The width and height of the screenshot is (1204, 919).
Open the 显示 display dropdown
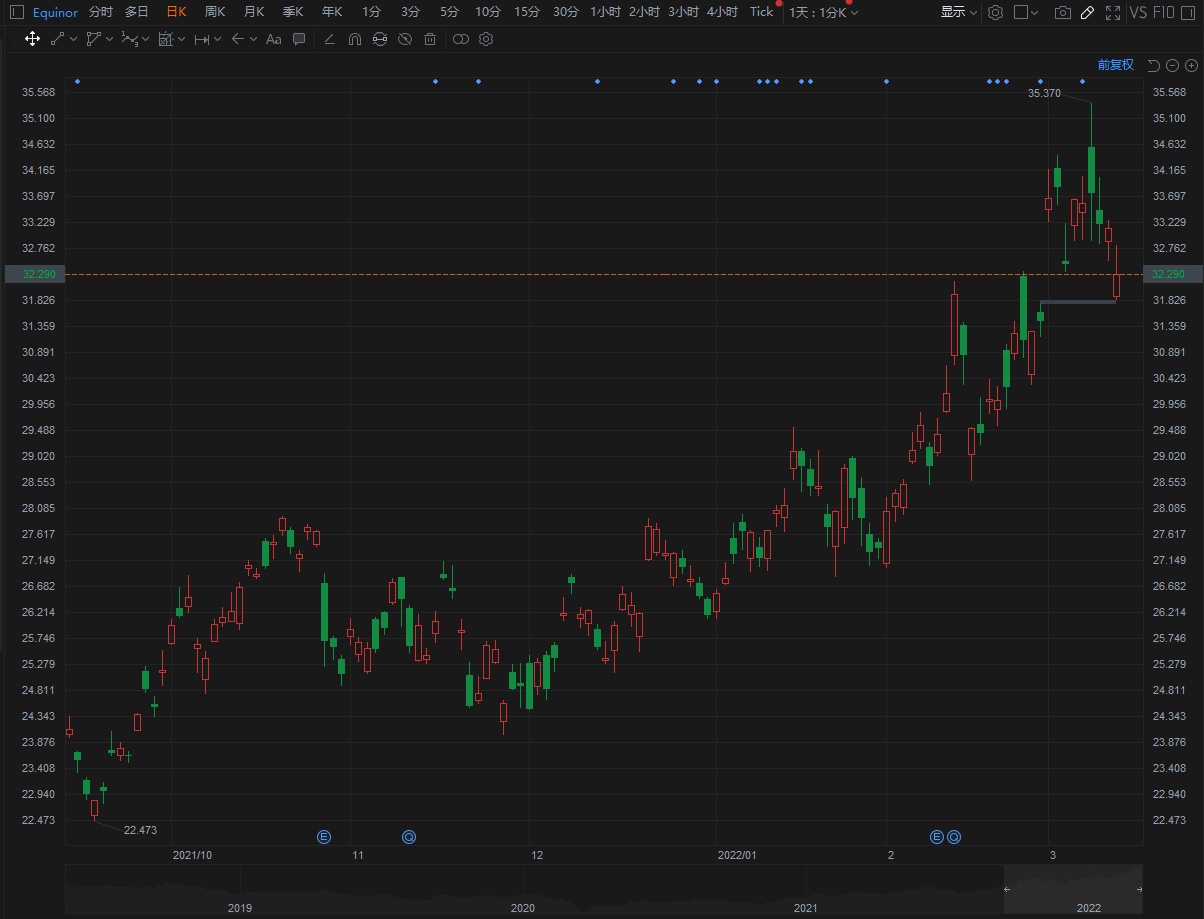click(958, 12)
